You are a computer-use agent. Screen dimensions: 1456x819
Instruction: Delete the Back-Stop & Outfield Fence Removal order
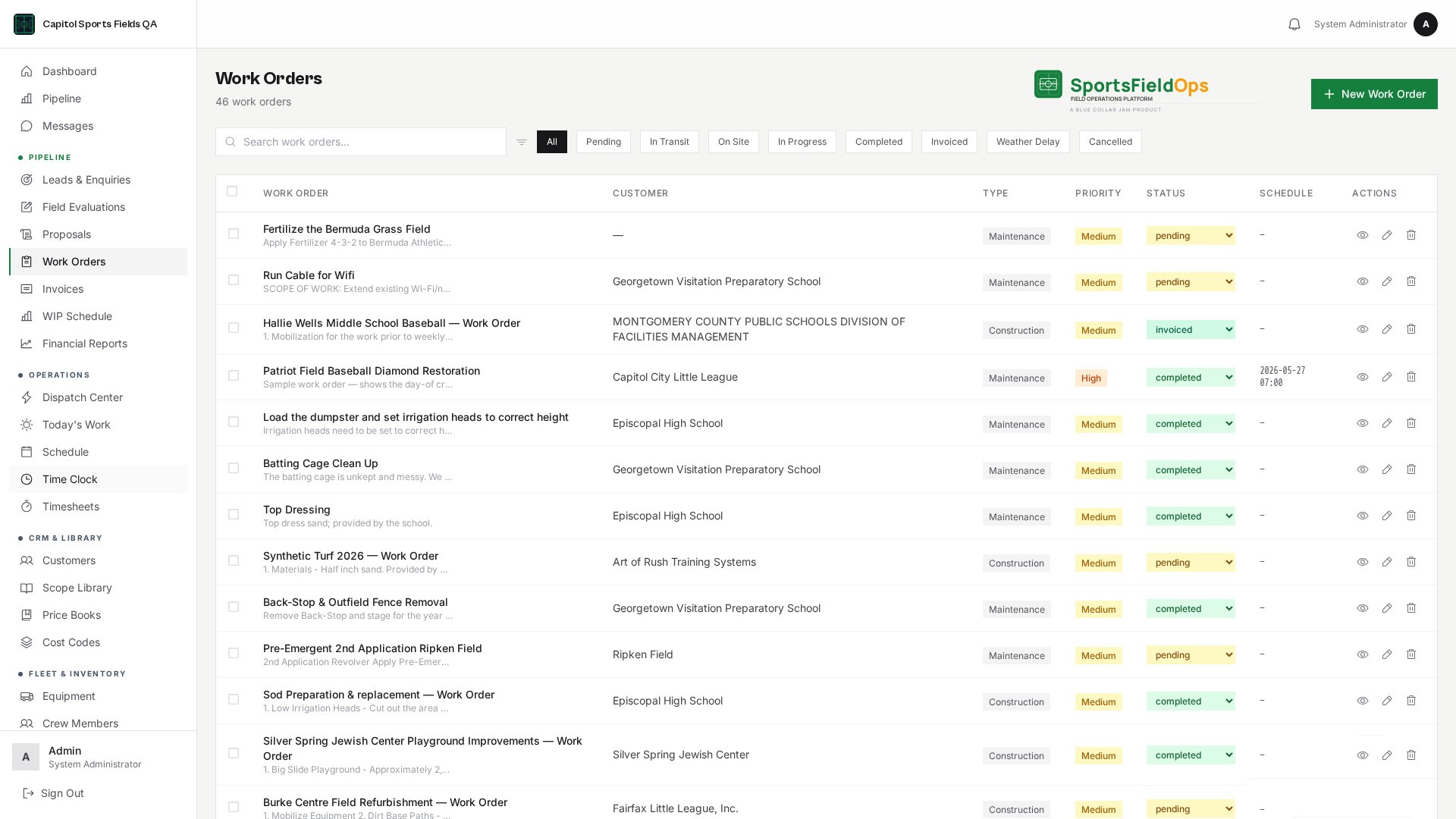pyautogui.click(x=1411, y=608)
